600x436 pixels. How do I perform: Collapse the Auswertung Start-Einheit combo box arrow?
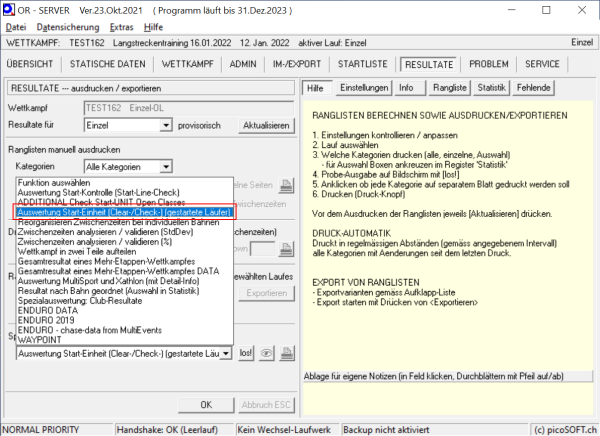(228, 353)
